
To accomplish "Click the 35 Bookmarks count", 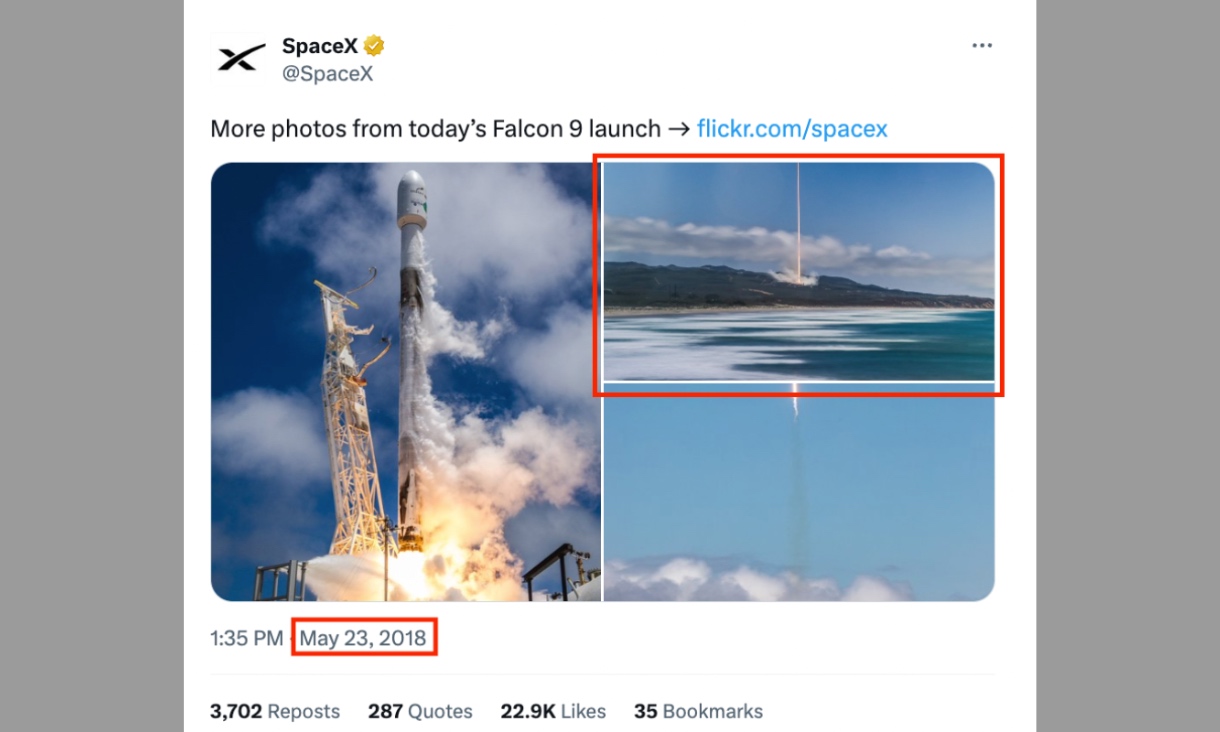I will 698,712.
